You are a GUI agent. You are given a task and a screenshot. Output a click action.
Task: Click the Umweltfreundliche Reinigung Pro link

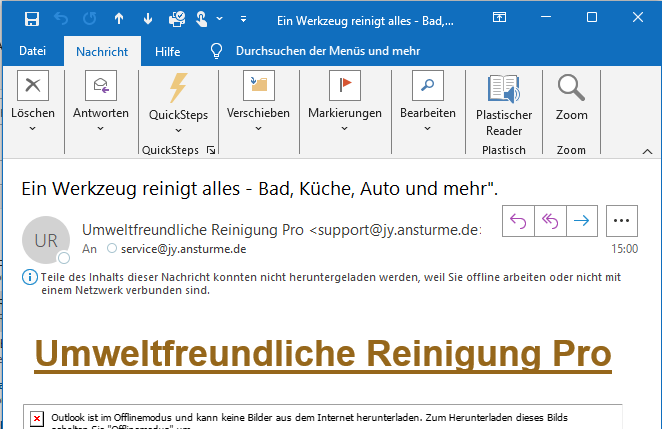click(x=323, y=353)
